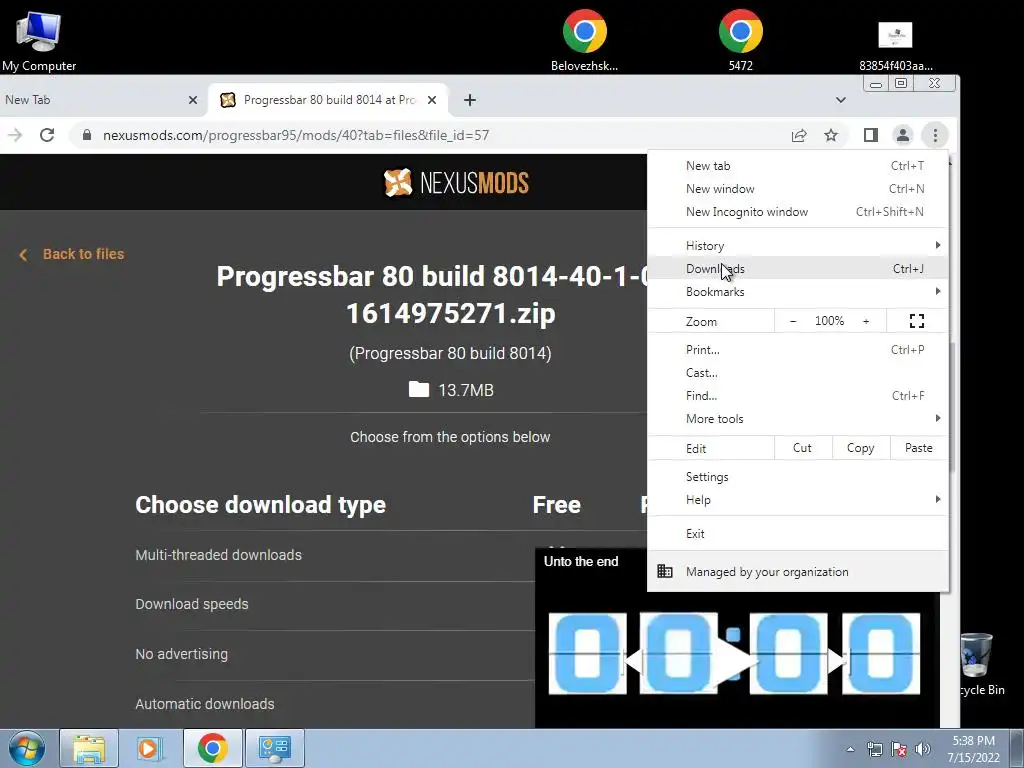Click the 13.7MB file size text

coord(466,391)
